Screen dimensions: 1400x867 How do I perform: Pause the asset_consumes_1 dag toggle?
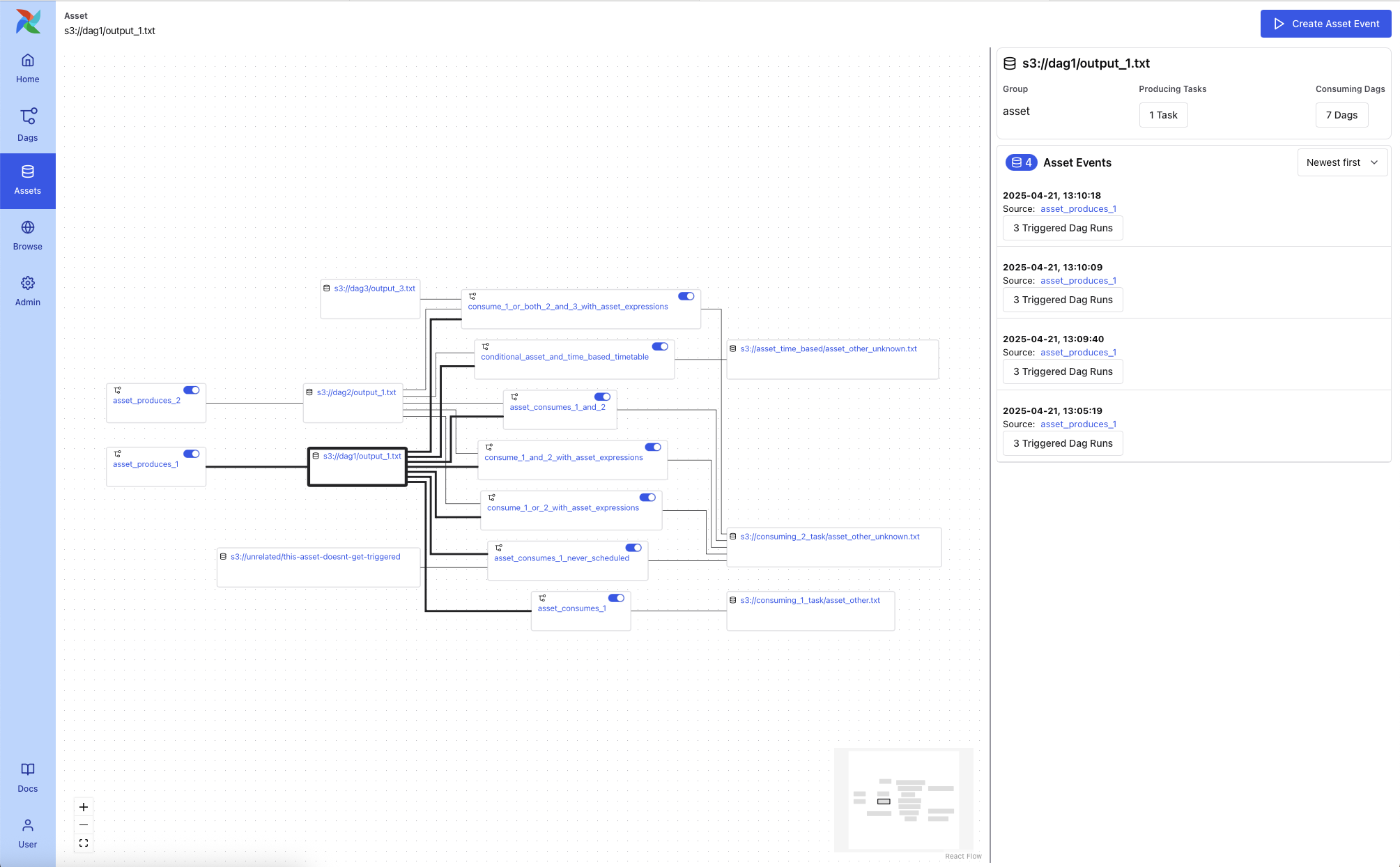point(616,598)
